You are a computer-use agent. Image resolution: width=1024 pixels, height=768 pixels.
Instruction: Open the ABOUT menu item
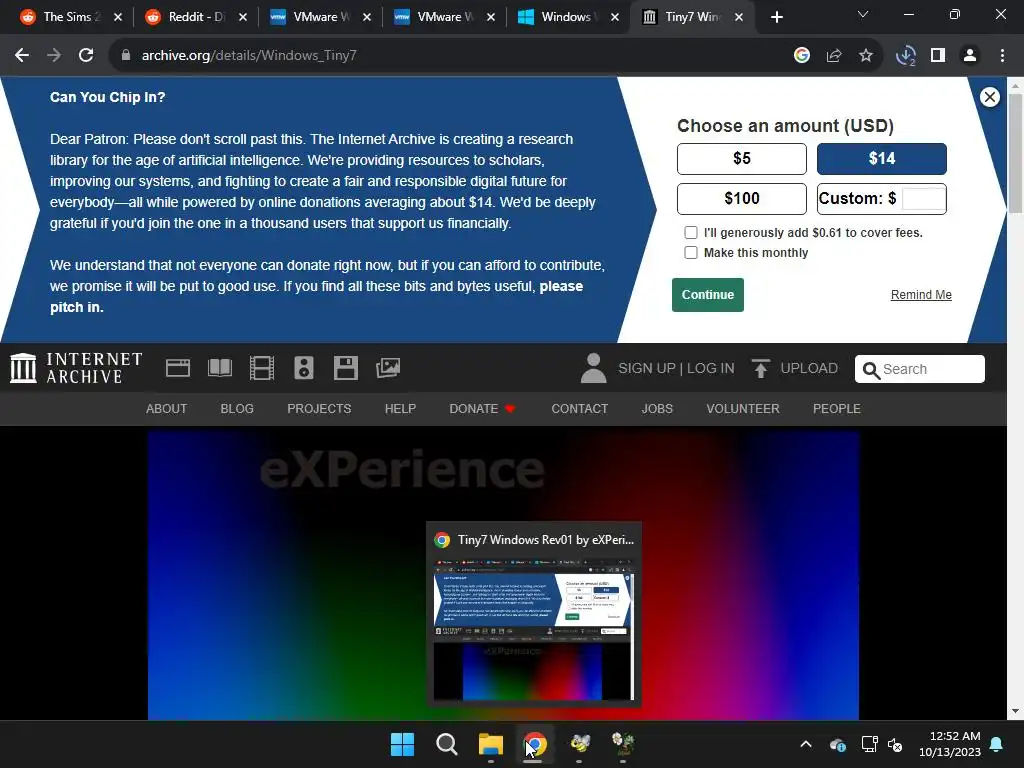[x=167, y=409]
